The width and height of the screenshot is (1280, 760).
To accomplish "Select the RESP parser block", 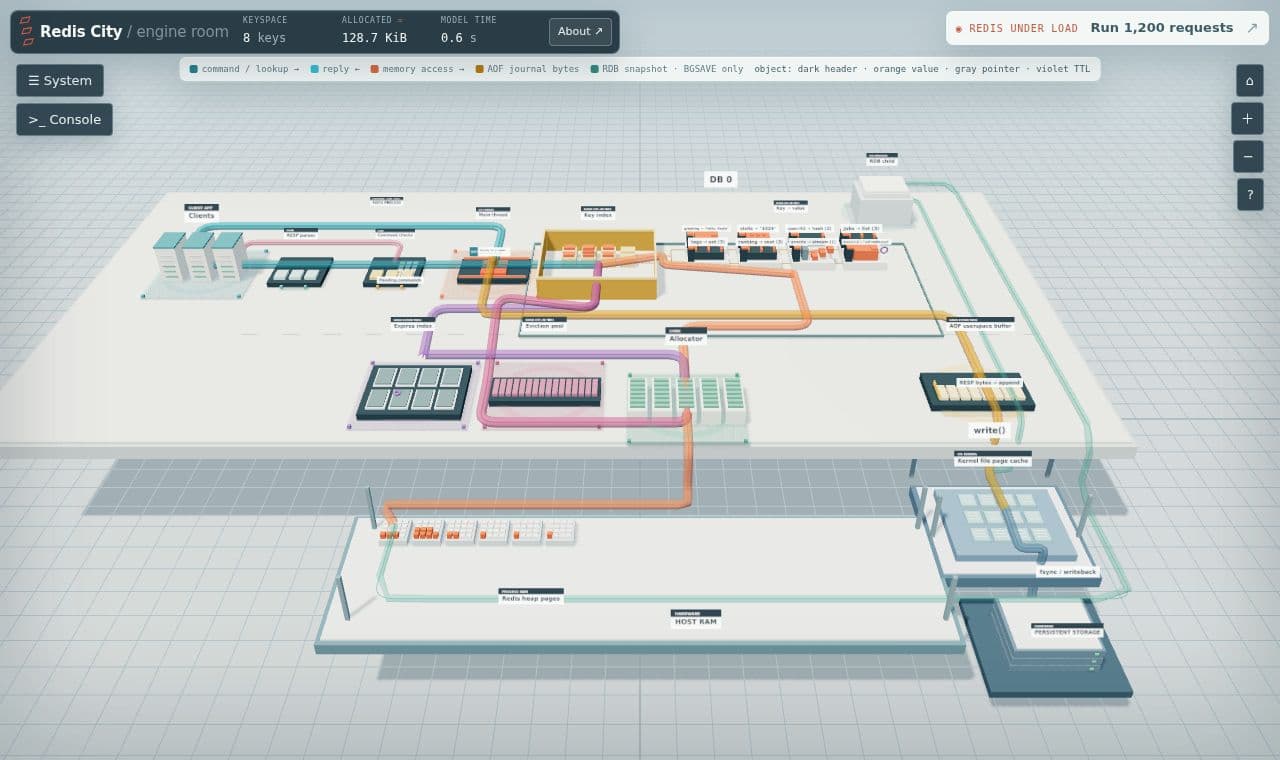I will (300, 272).
